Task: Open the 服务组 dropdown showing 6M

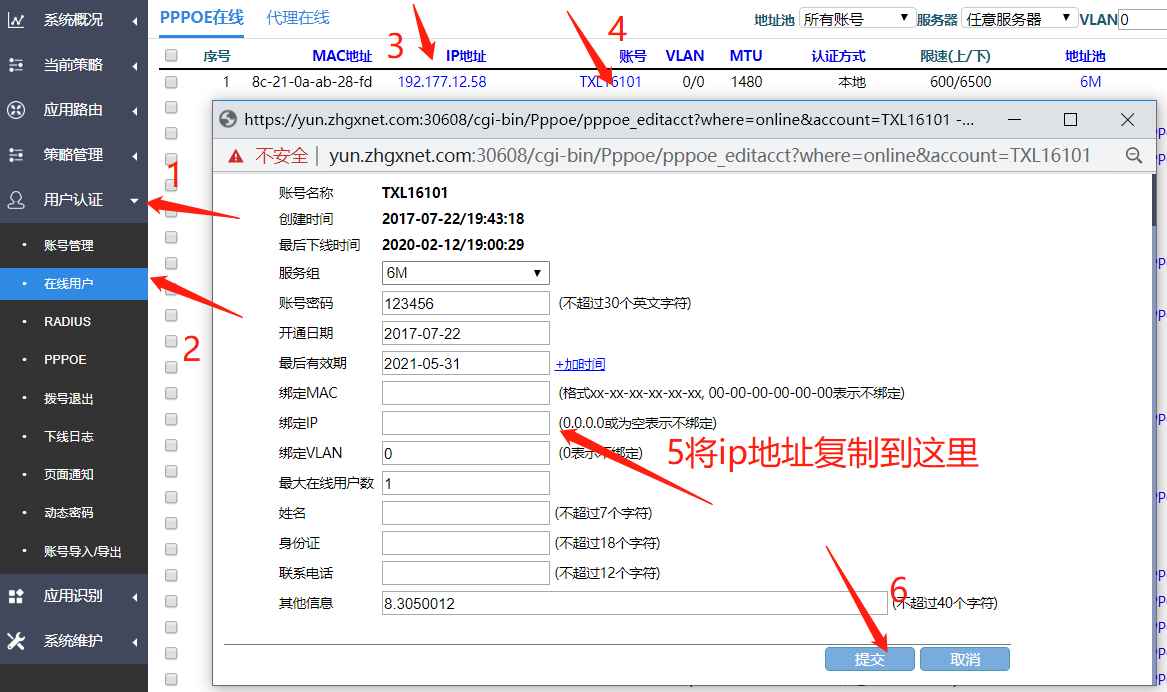Action: pos(466,273)
